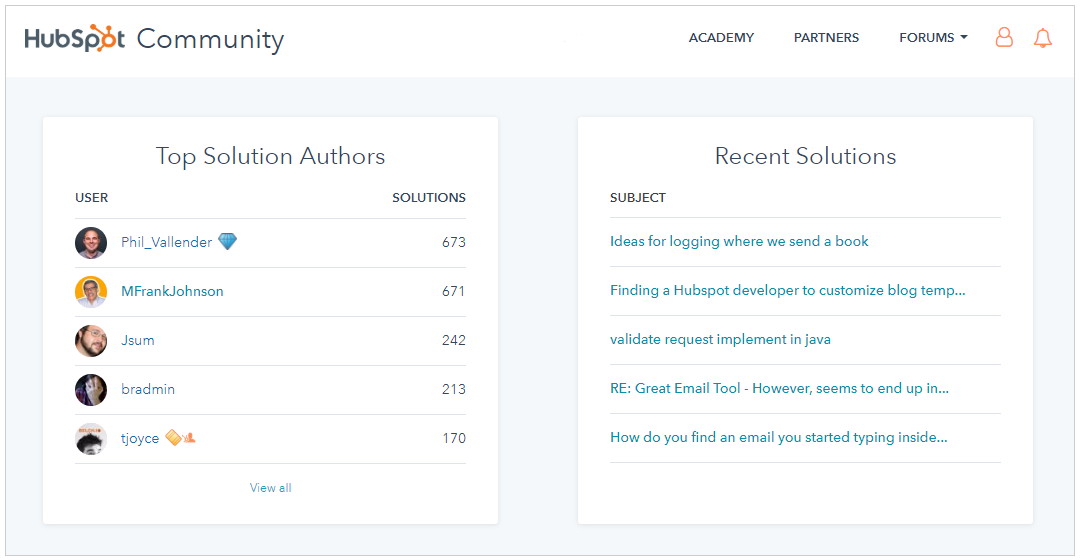Click the orange badge next to tjoyce

coord(181,437)
